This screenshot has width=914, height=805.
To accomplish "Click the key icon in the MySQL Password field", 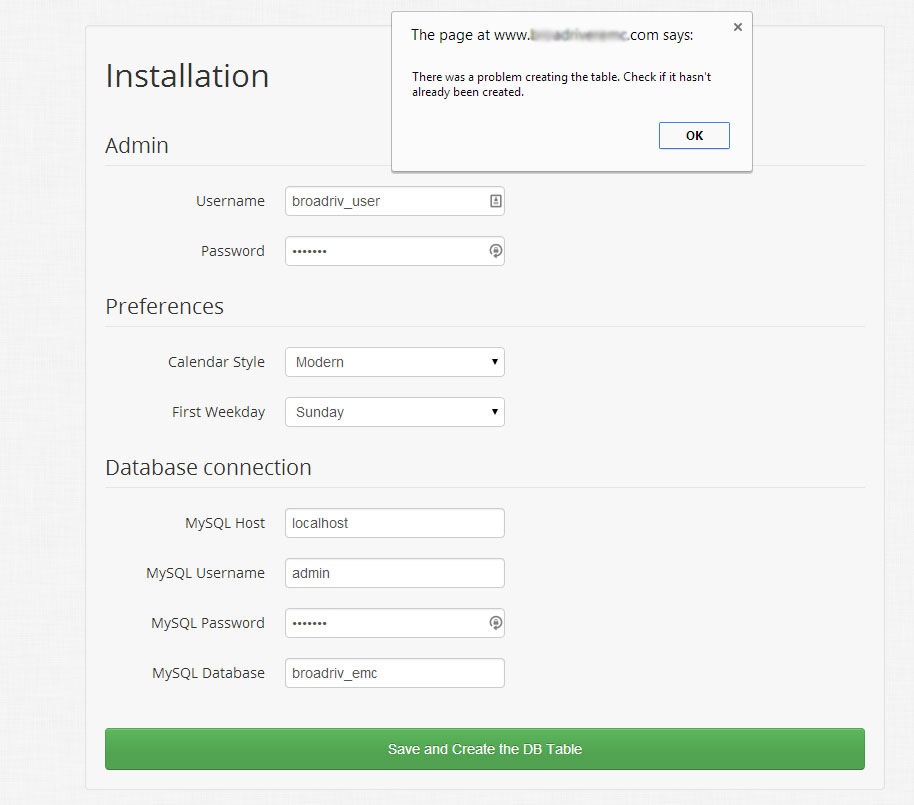I will [495, 623].
